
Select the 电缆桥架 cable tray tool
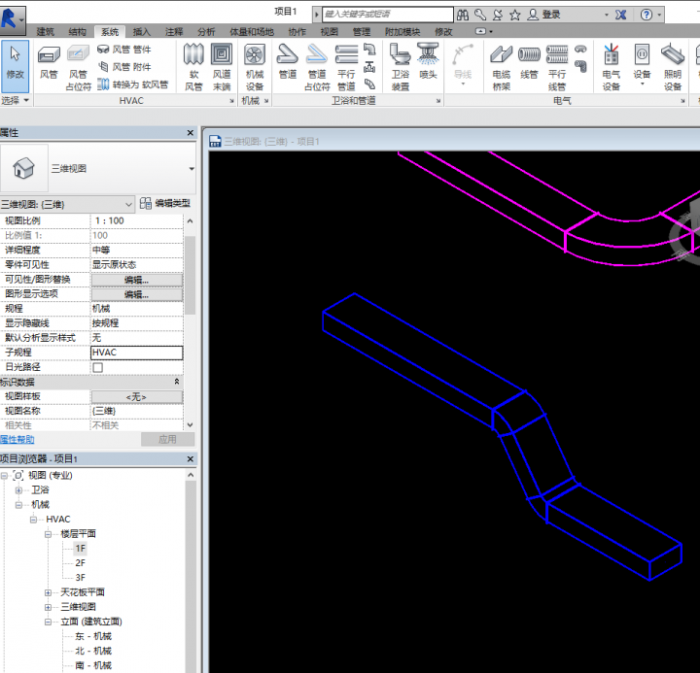click(502, 64)
